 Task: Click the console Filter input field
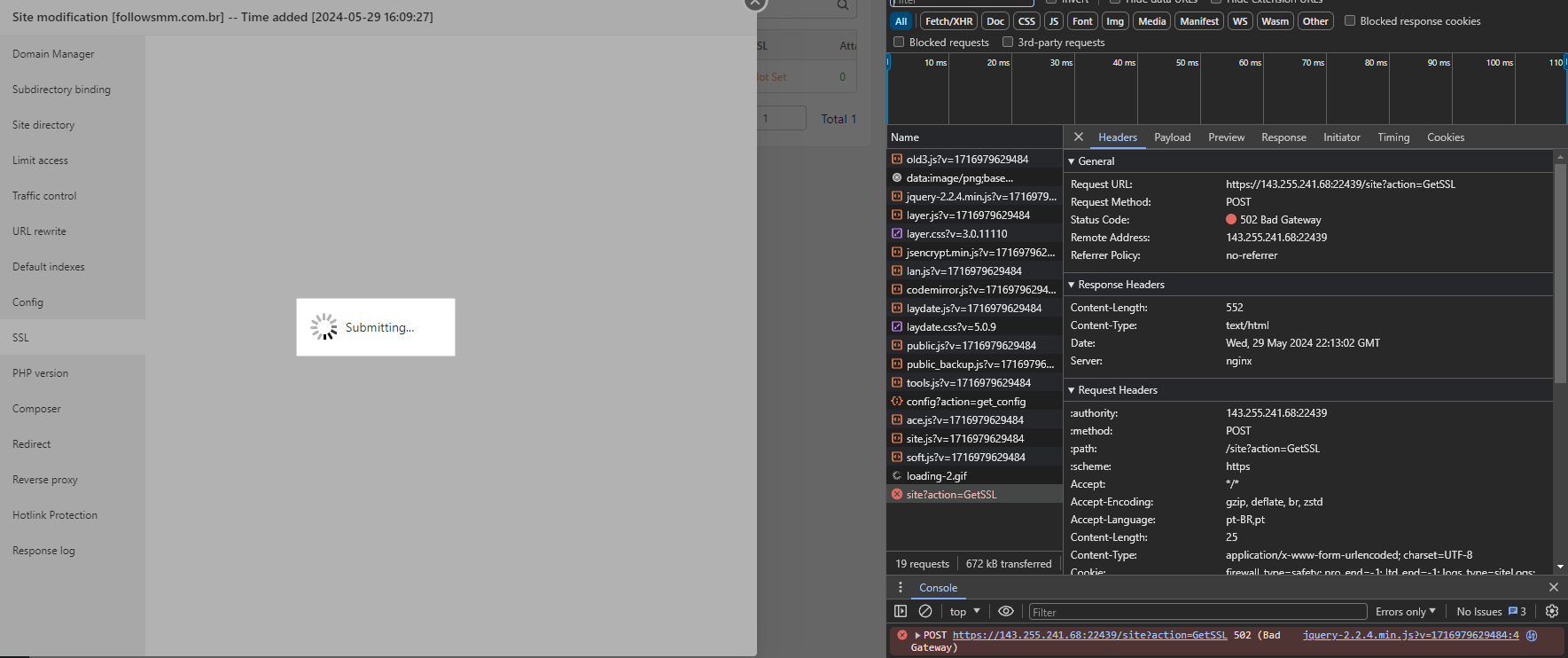(x=1197, y=612)
